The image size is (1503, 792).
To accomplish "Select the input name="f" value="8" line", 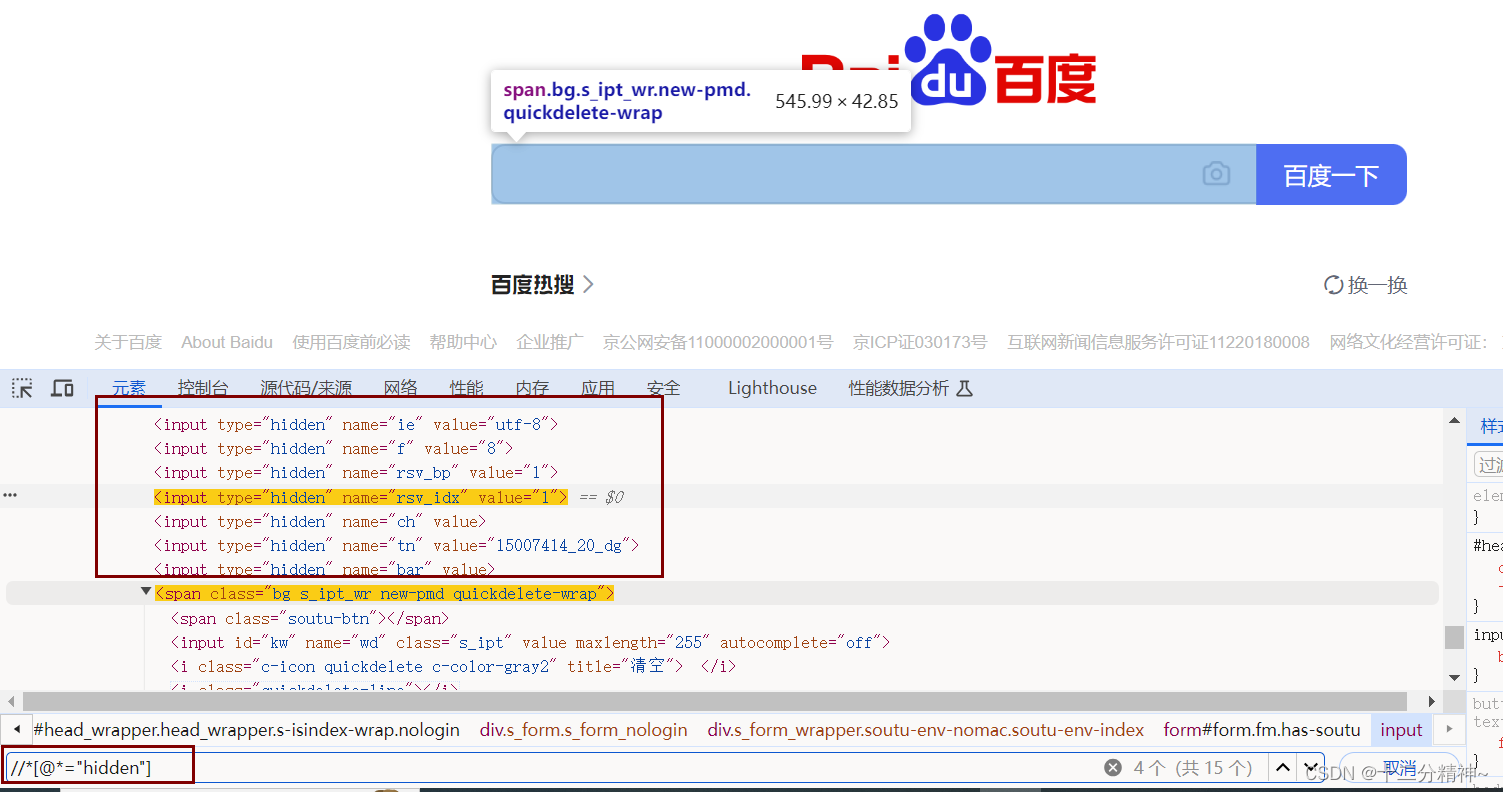I will coord(333,448).
